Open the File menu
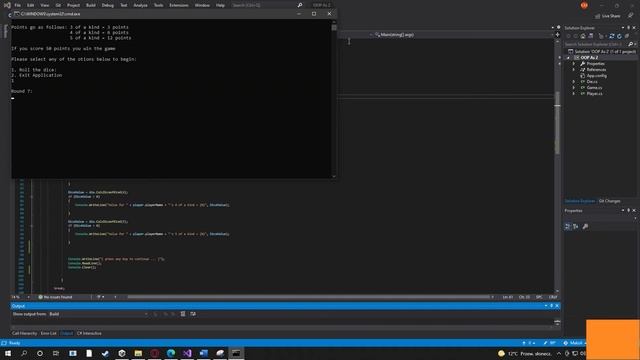The height and width of the screenshot is (360, 640). click(18, 5)
